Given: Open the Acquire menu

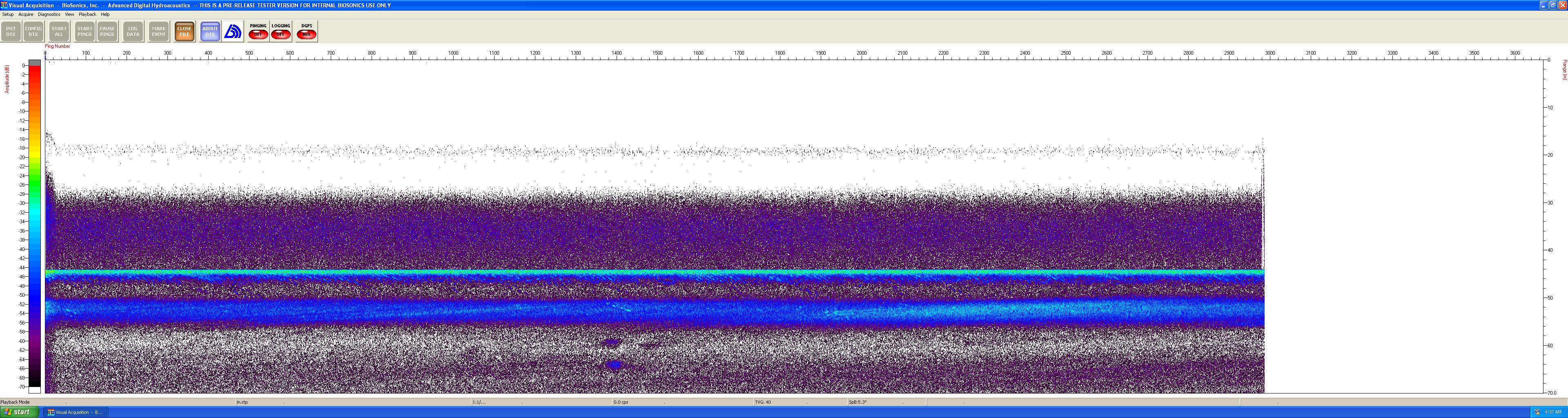Looking at the screenshot, I should (x=26, y=14).
